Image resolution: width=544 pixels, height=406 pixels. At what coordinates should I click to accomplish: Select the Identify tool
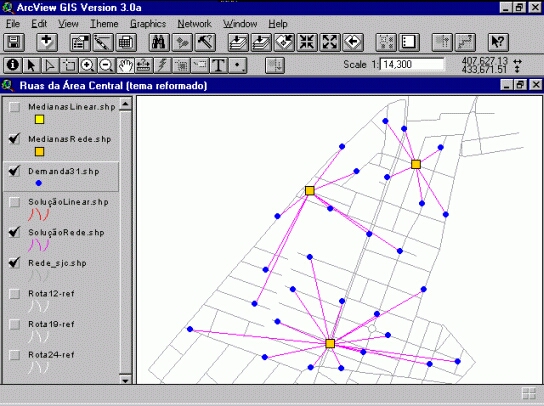13,65
